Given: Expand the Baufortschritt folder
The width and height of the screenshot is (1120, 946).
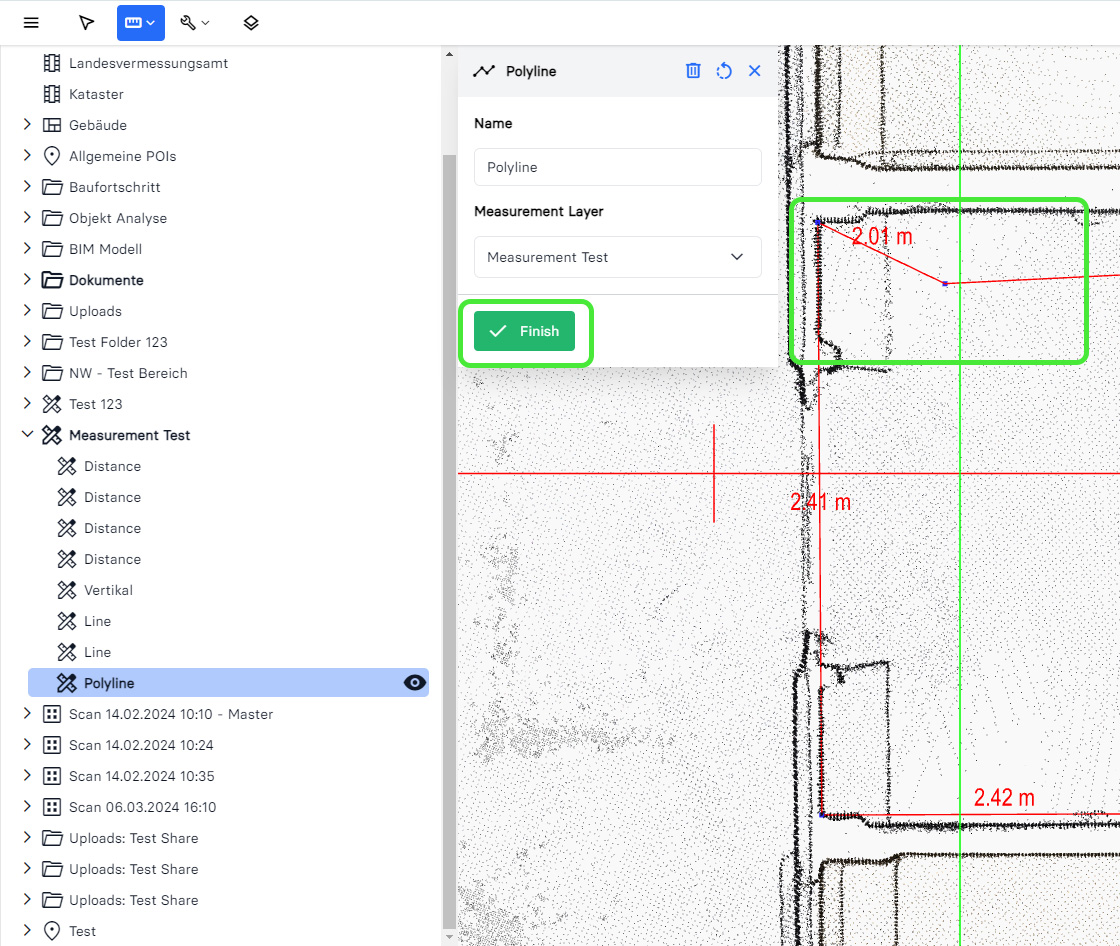Looking at the screenshot, I should (27, 187).
